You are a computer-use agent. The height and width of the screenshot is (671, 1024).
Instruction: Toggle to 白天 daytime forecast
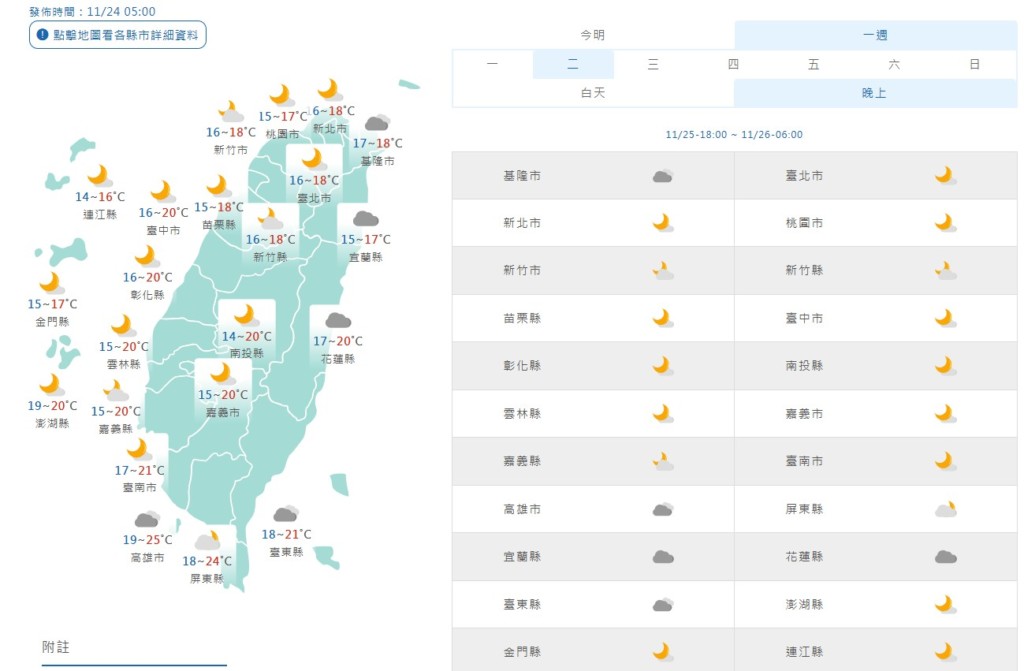click(593, 93)
